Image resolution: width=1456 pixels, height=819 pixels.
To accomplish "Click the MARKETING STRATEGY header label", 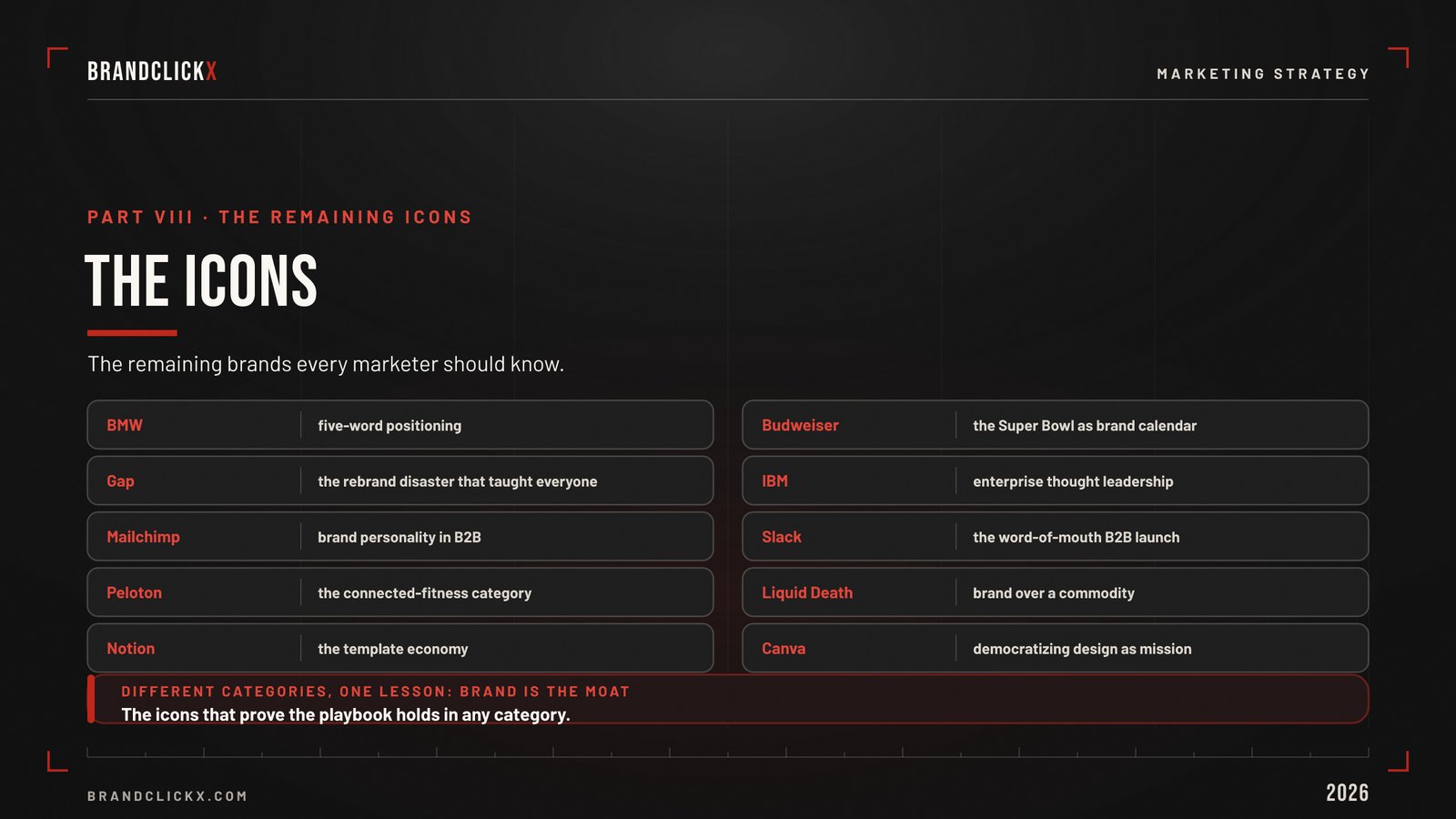I will click(1263, 74).
